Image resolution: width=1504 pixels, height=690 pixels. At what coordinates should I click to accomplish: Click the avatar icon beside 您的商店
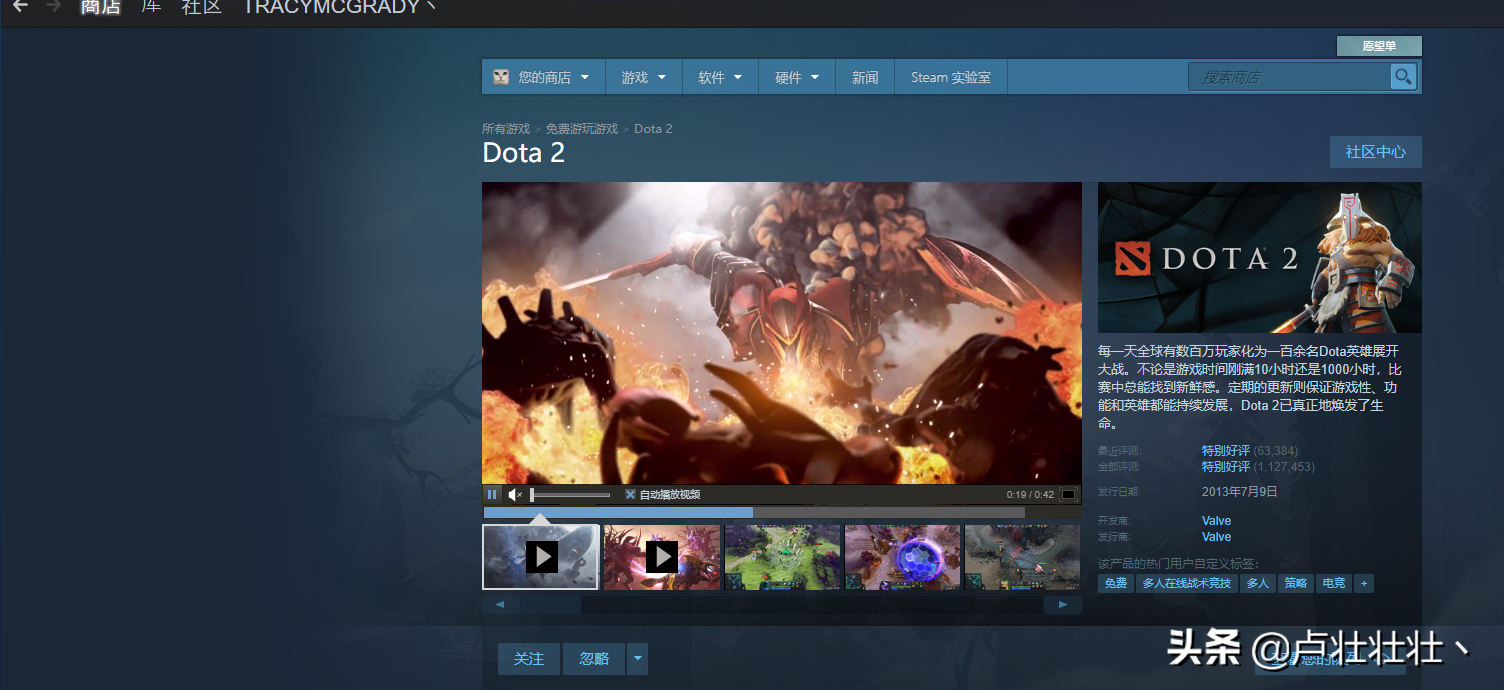(x=500, y=77)
